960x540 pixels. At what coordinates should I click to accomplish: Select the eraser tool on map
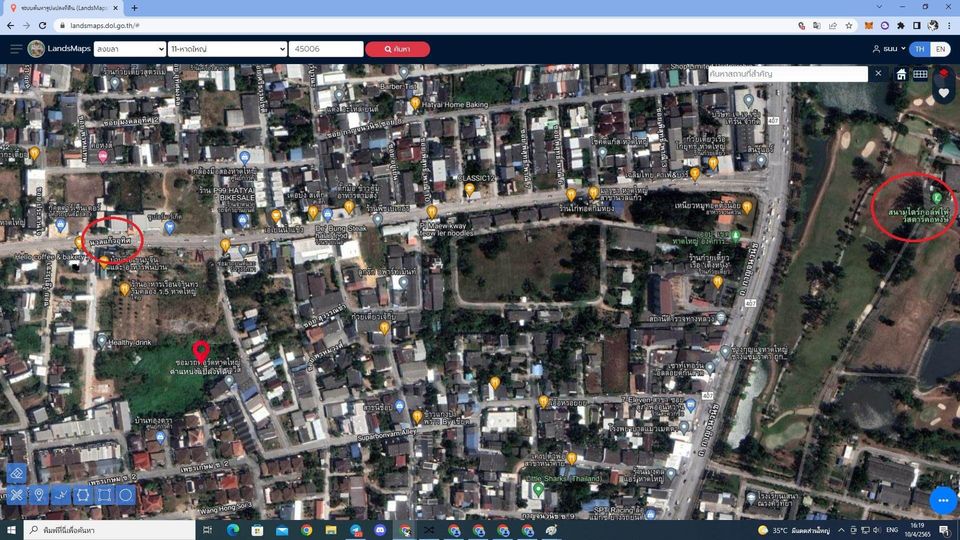[x=17, y=473]
